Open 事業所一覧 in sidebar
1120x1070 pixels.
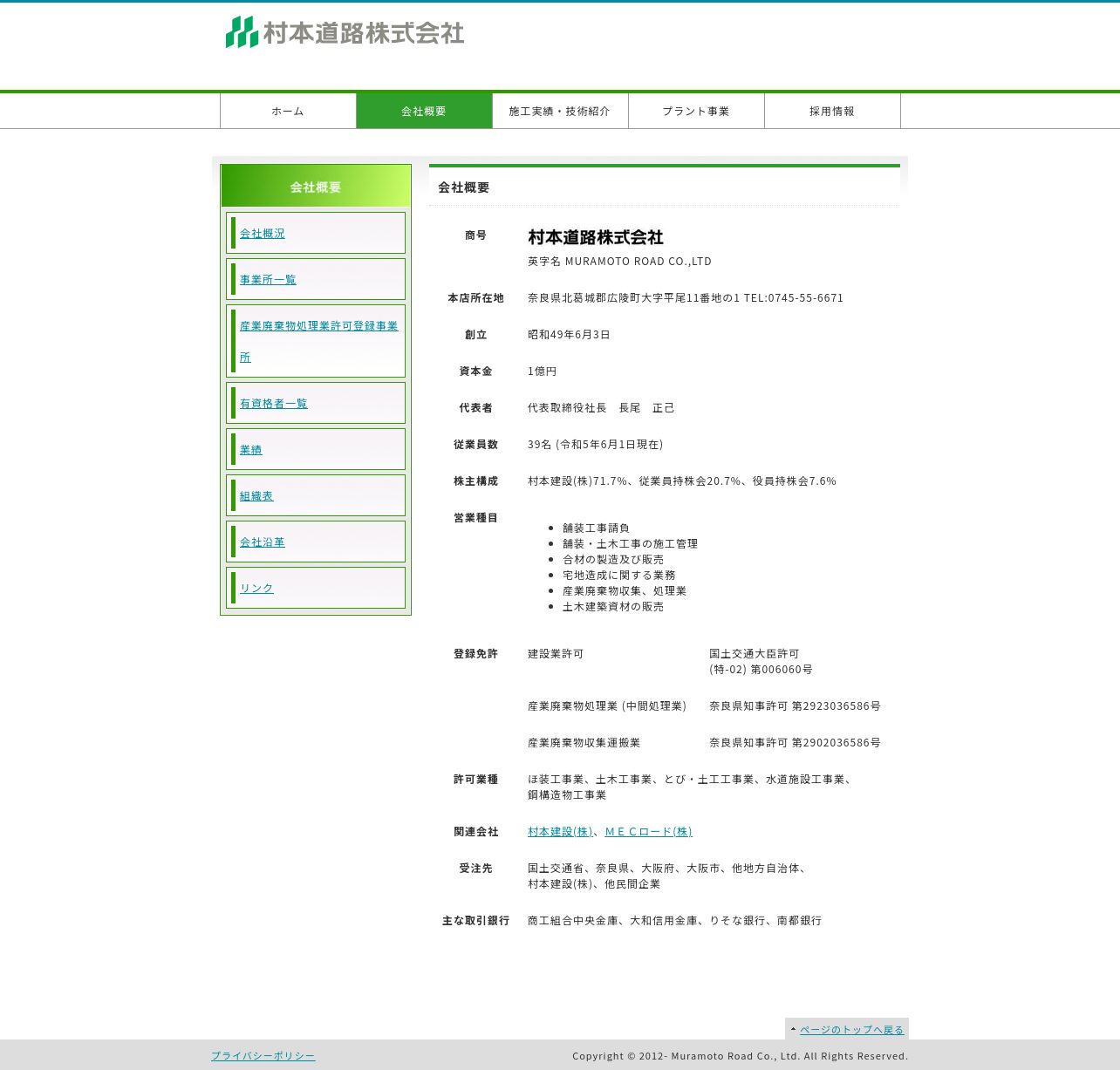tap(268, 280)
